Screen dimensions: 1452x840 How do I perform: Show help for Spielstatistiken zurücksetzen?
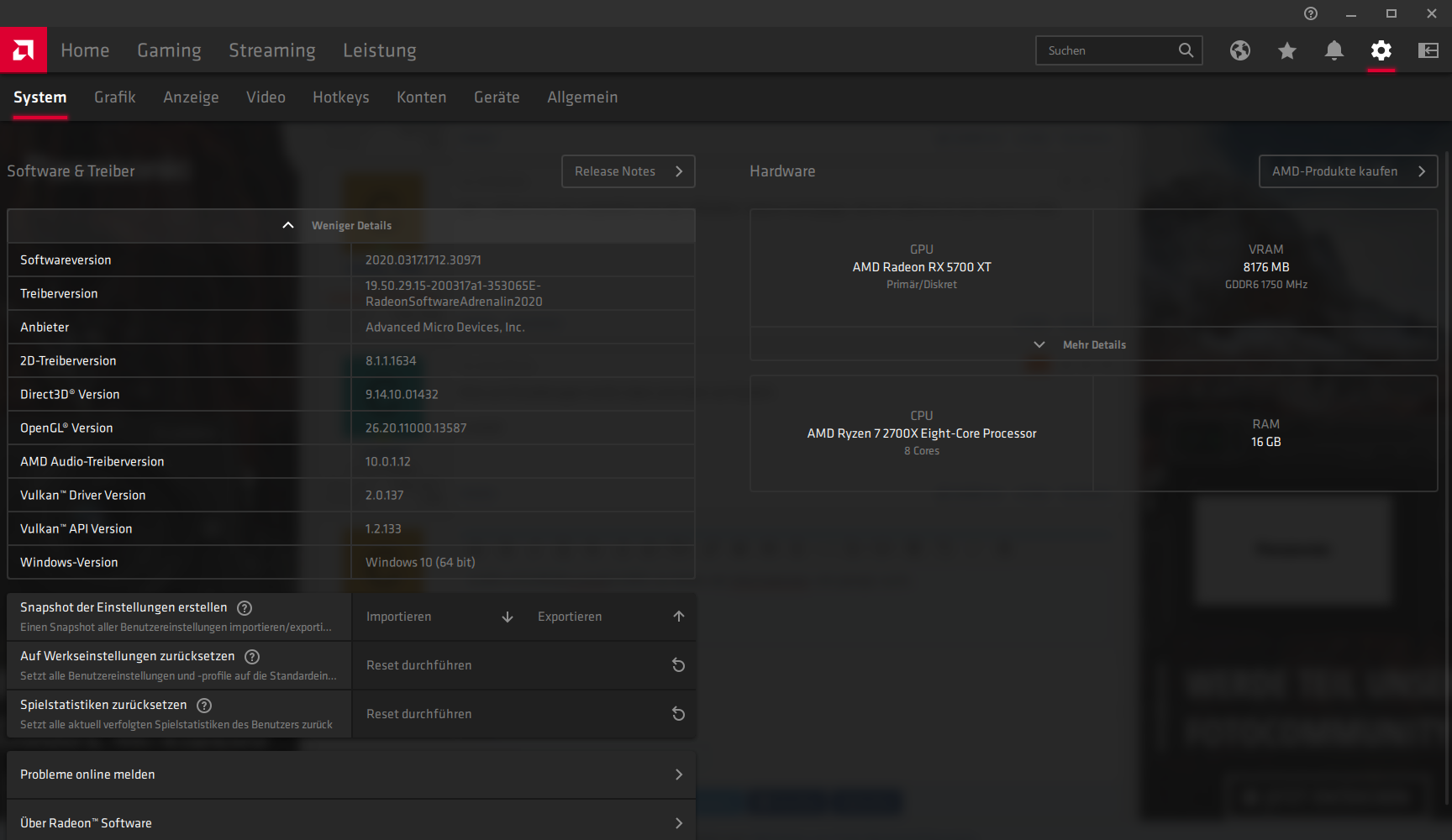pos(204,706)
